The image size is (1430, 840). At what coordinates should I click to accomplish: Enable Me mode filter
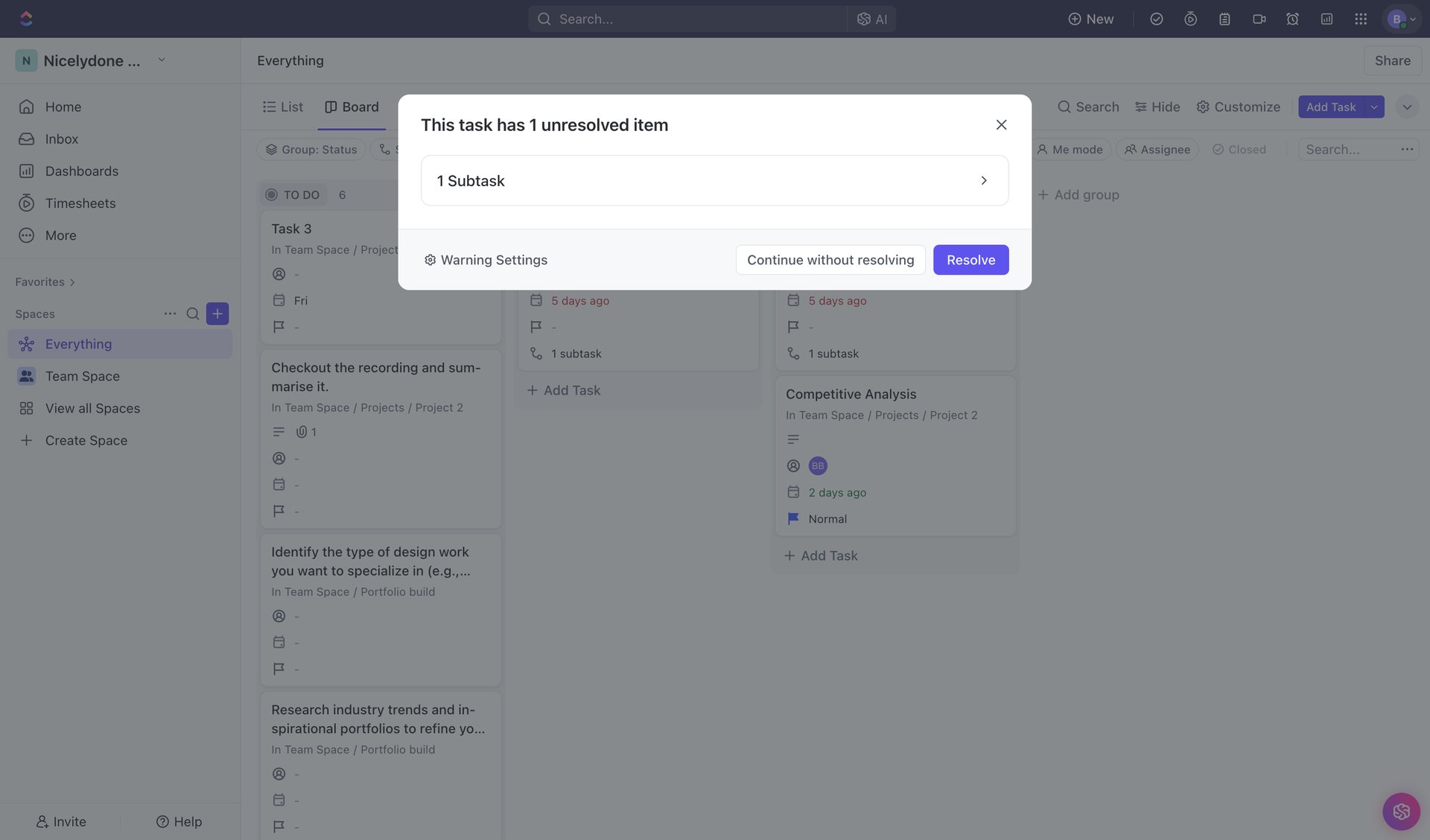click(x=1070, y=149)
